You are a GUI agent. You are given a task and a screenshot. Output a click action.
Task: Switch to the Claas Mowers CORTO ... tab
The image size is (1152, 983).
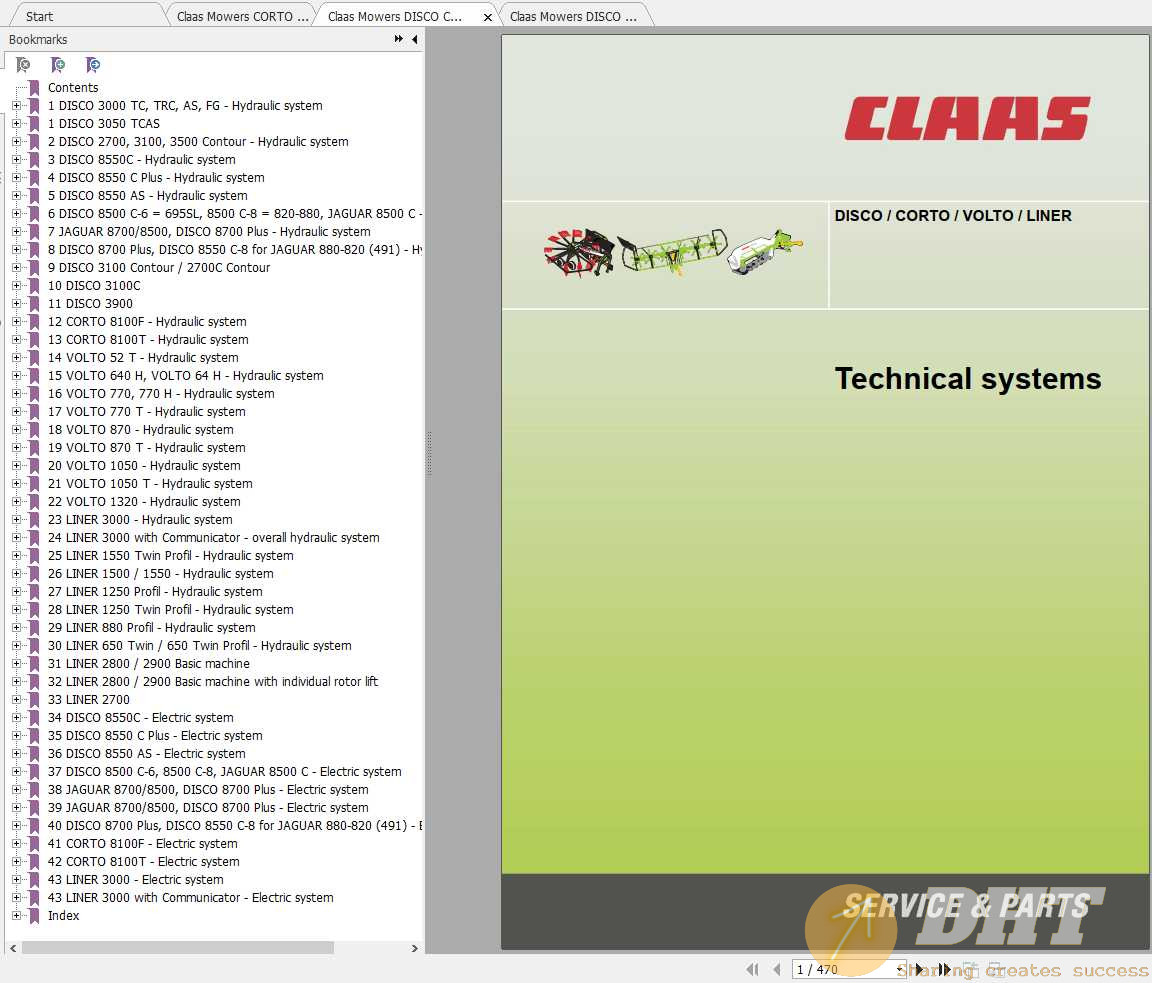point(242,16)
